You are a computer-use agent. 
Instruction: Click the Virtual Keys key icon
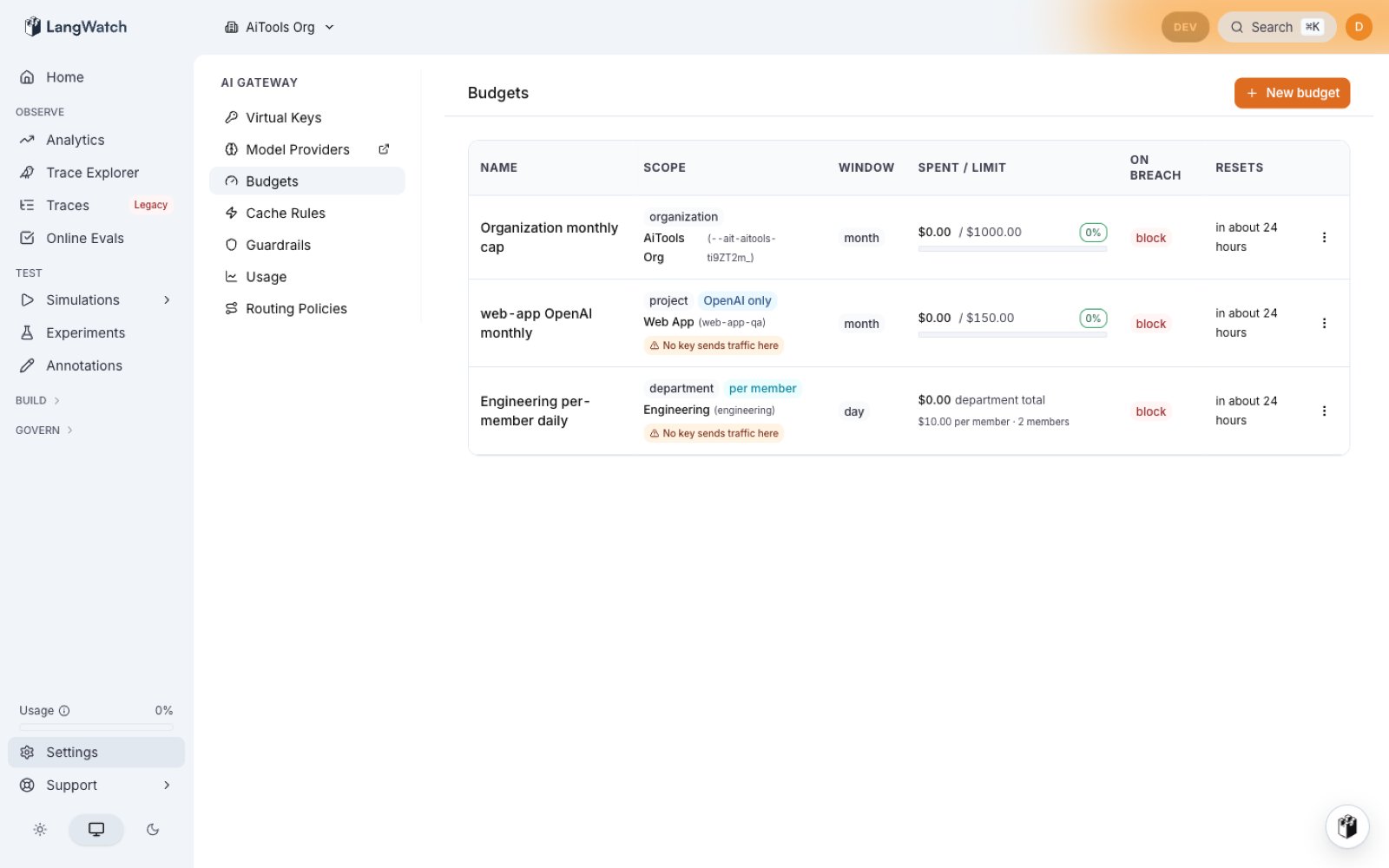(231, 117)
